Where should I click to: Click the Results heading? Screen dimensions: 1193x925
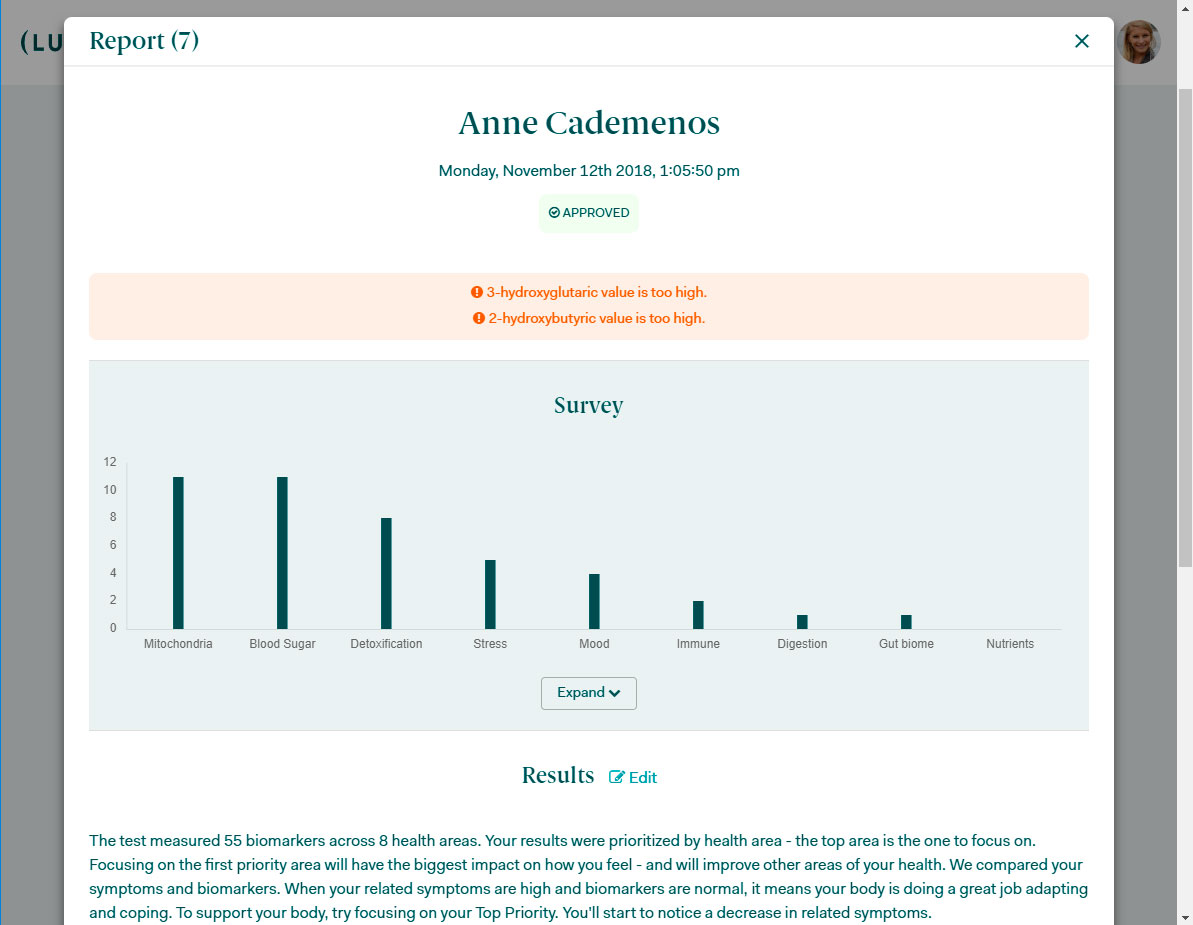pos(558,775)
